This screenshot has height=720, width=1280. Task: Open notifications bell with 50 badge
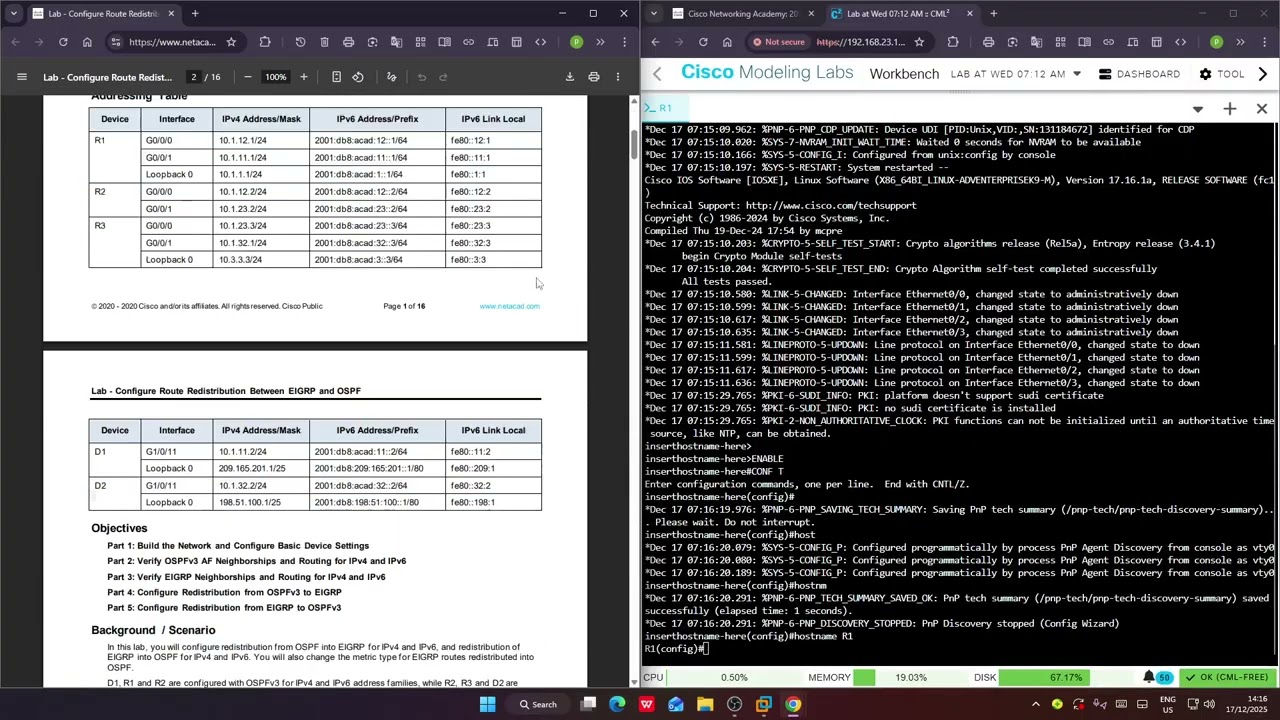coord(1156,677)
